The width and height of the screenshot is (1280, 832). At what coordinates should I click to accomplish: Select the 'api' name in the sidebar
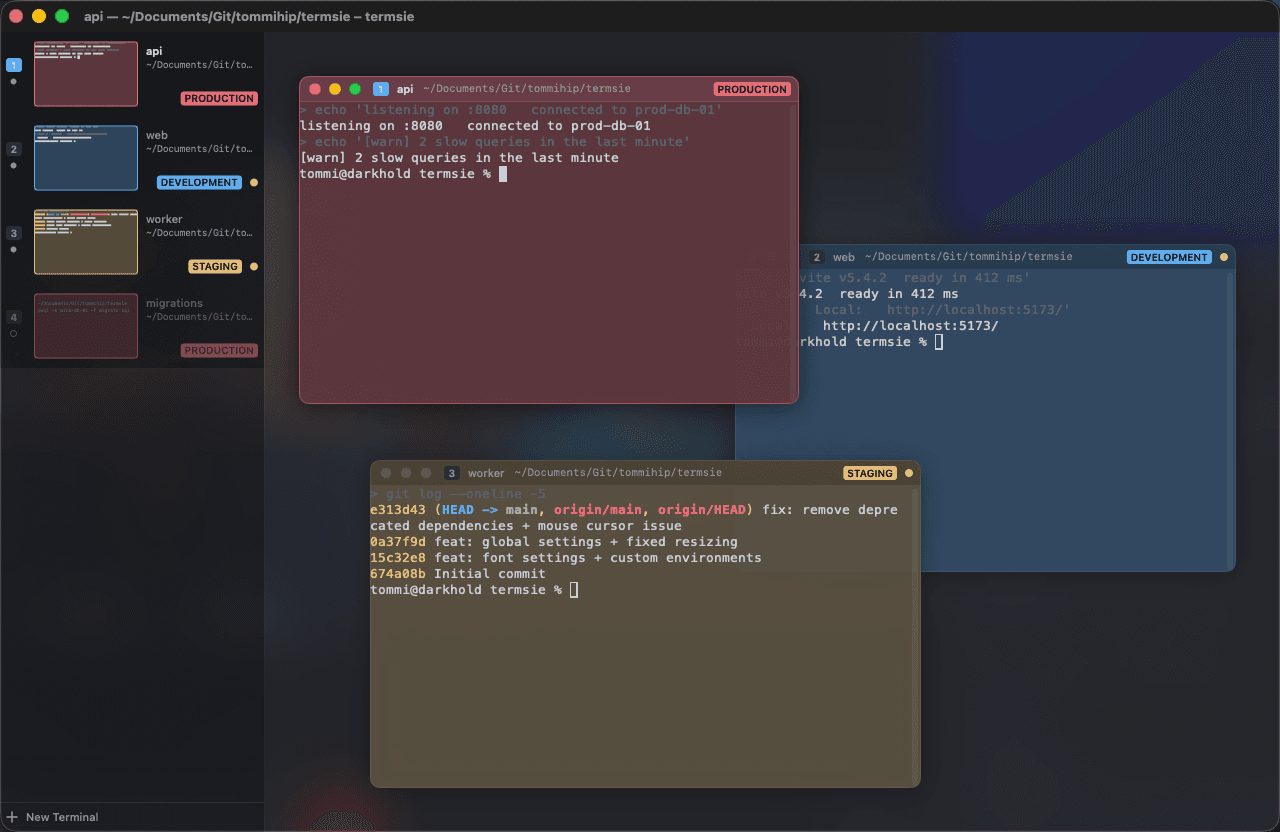coord(154,51)
